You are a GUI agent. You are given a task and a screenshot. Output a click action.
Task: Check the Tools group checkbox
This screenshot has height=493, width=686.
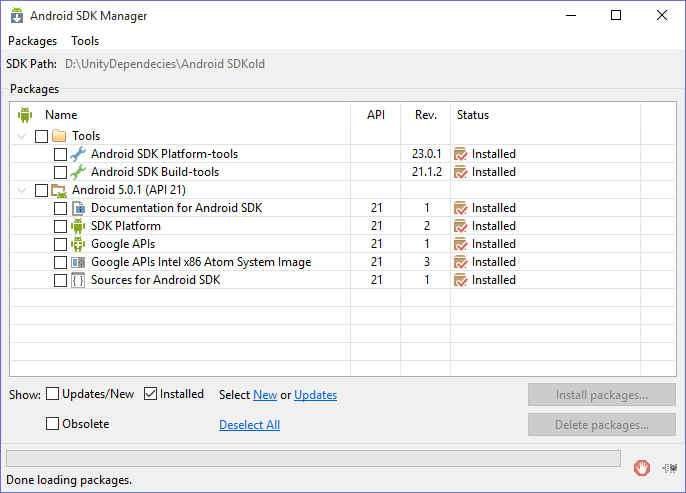click(41, 136)
